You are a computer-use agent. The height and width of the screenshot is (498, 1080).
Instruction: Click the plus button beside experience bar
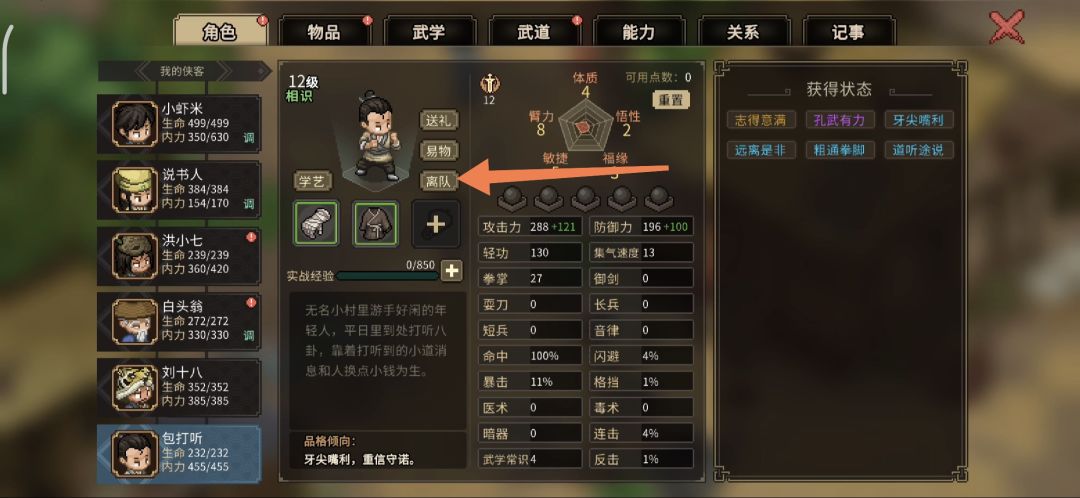click(x=452, y=271)
